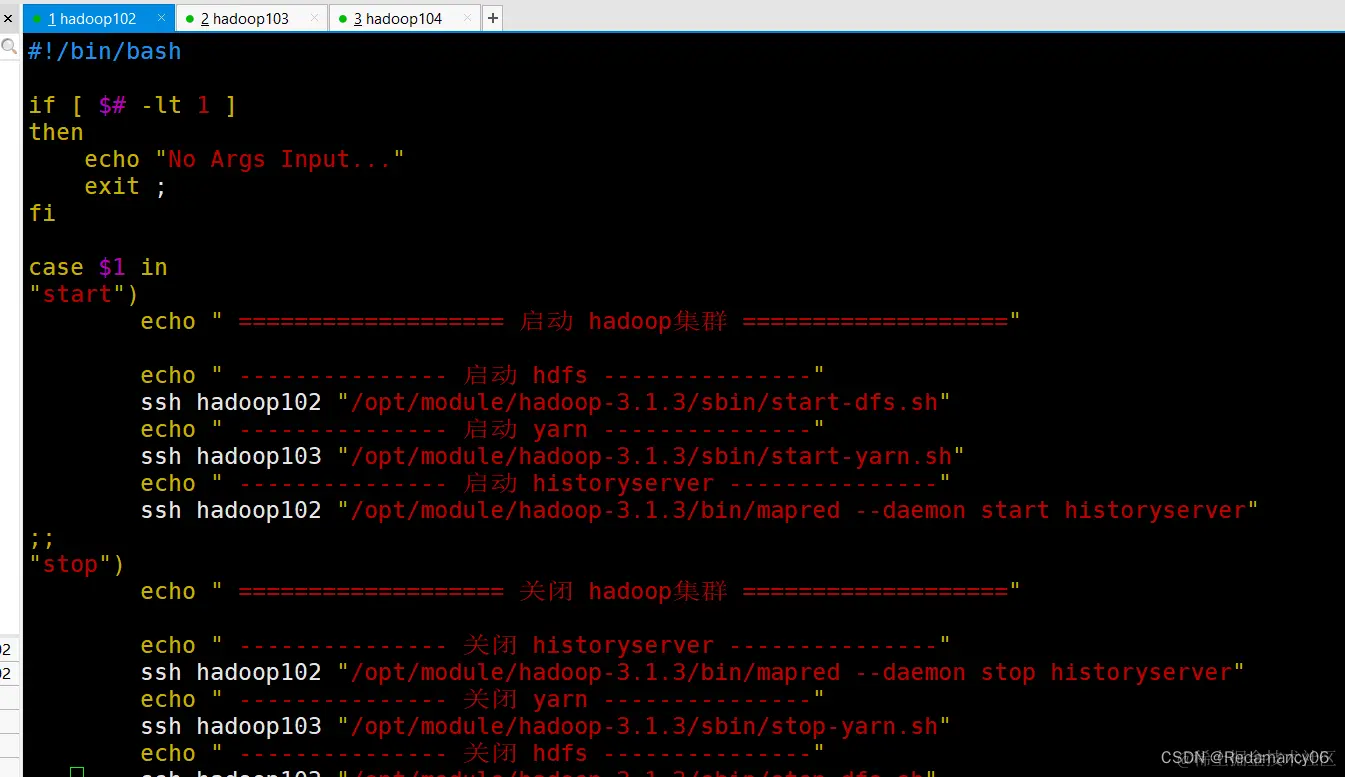1345x777 pixels.
Task: Click the 'mapred --daemon start historyserver' line
Action: coord(699,510)
